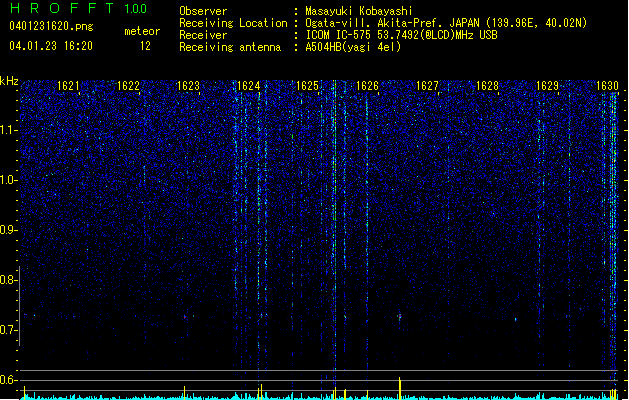The width and height of the screenshot is (629, 400).
Task: Click the 1626 time axis marker
Action: coord(367,86)
